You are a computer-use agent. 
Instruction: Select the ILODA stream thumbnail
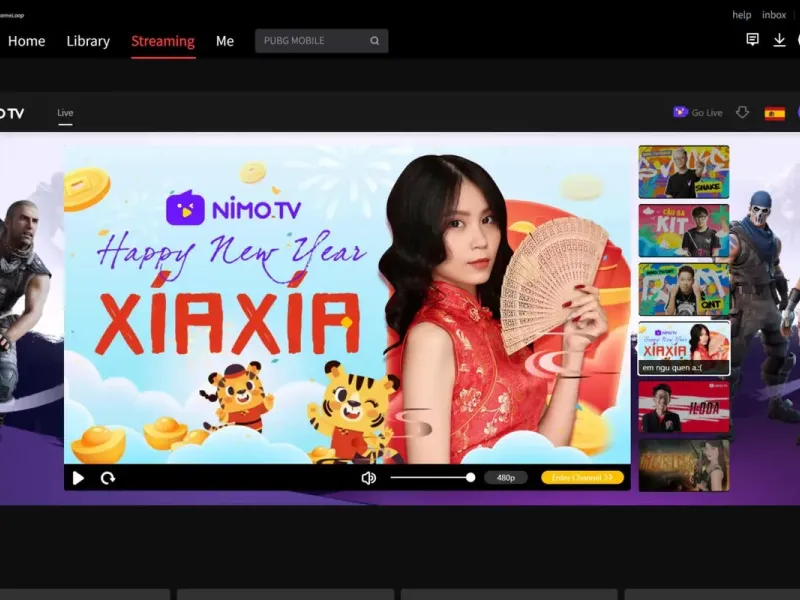(684, 407)
